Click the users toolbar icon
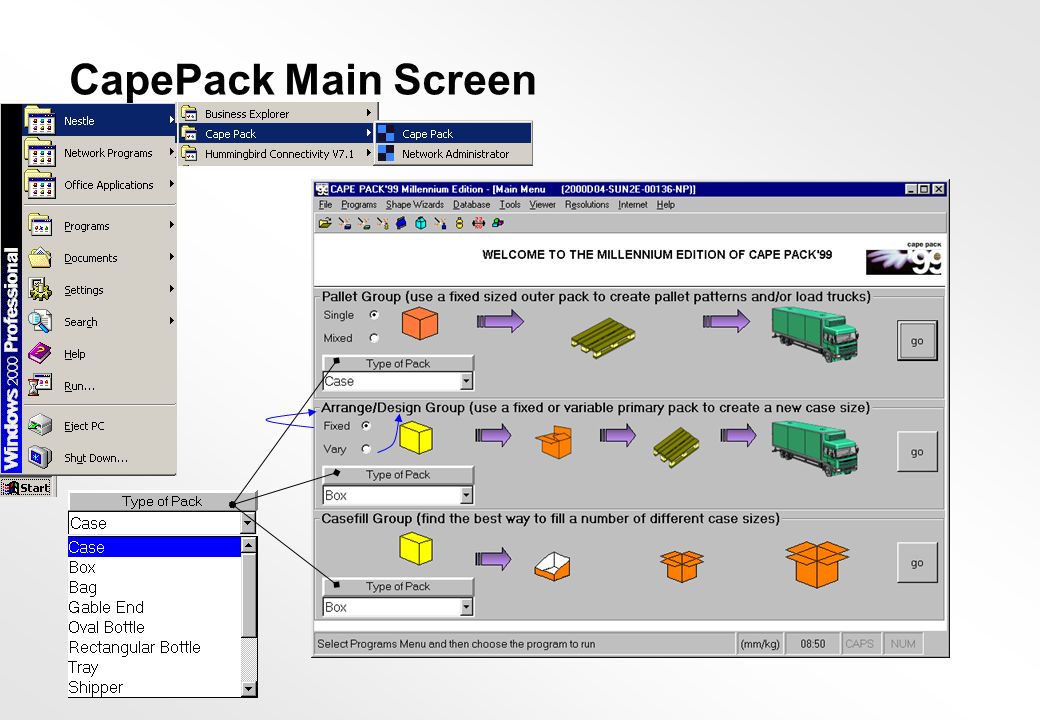The height and width of the screenshot is (720, 1040). pyautogui.click(x=497, y=223)
